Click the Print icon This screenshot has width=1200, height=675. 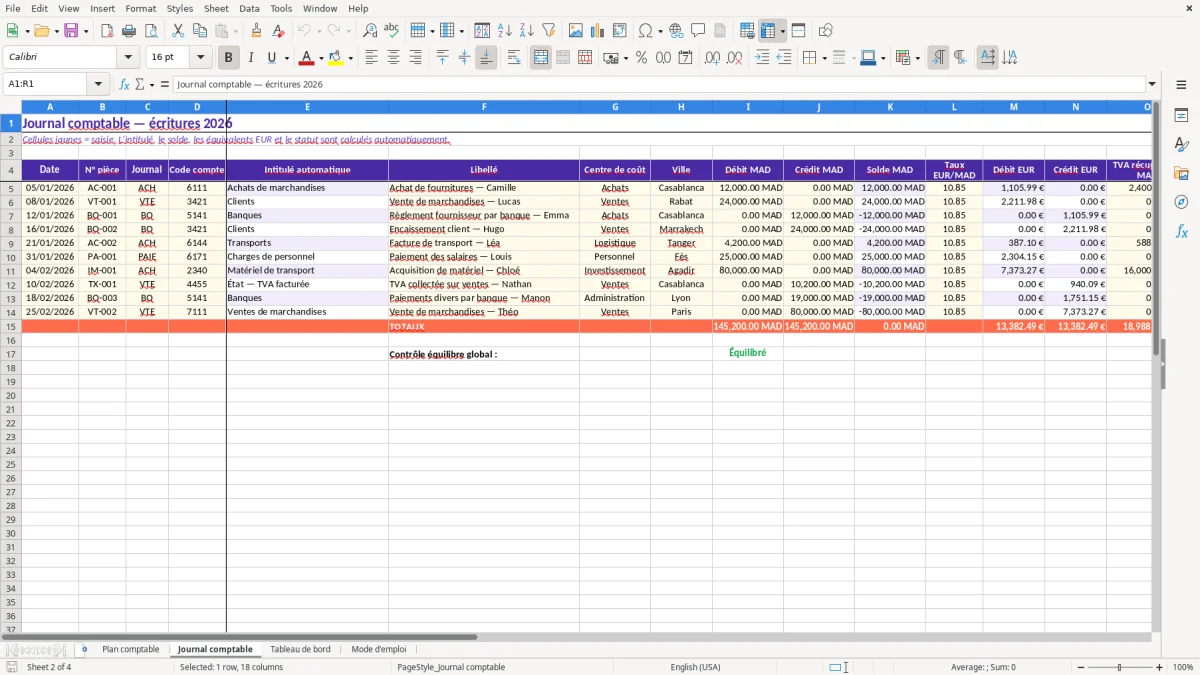129,31
